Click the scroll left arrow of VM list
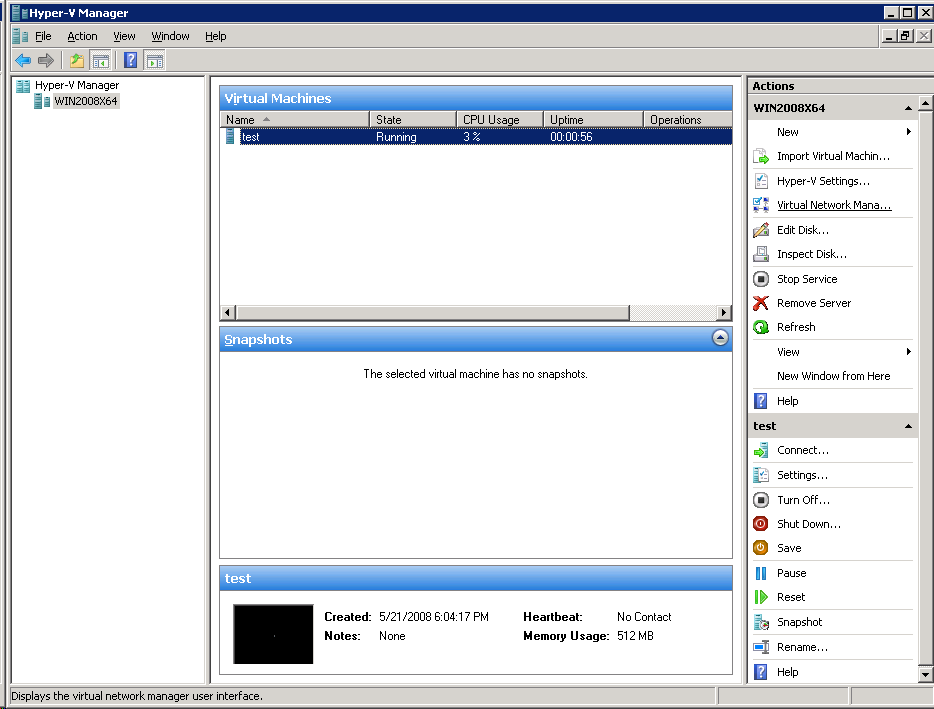 (228, 313)
